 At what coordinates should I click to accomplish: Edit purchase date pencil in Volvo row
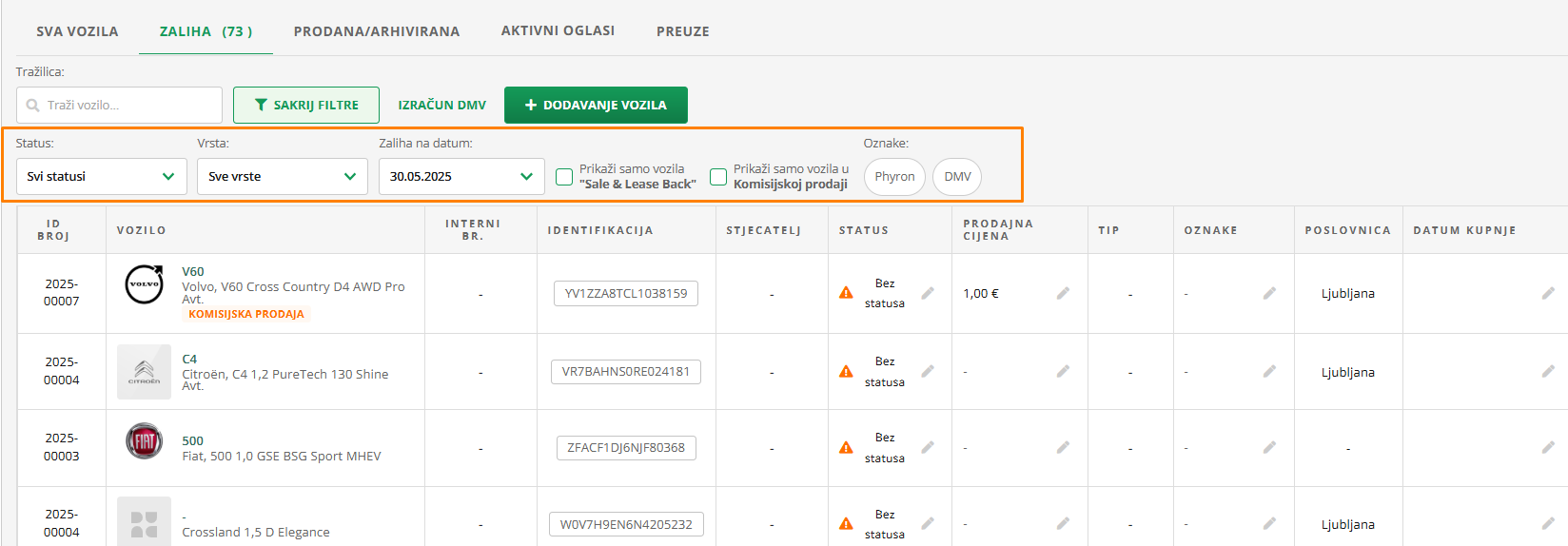(x=1548, y=293)
